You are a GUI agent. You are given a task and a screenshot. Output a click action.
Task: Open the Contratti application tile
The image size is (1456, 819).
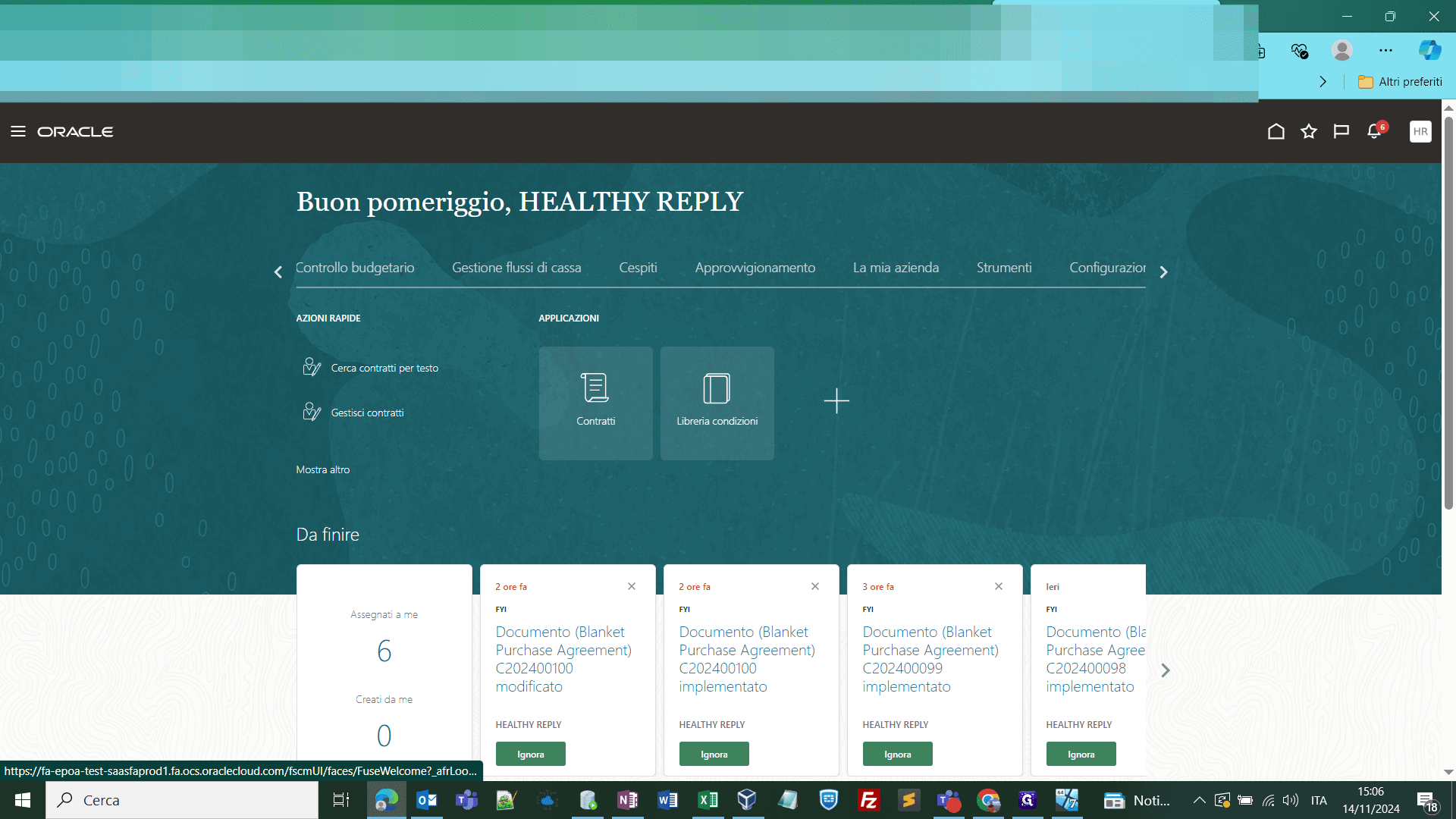(596, 403)
